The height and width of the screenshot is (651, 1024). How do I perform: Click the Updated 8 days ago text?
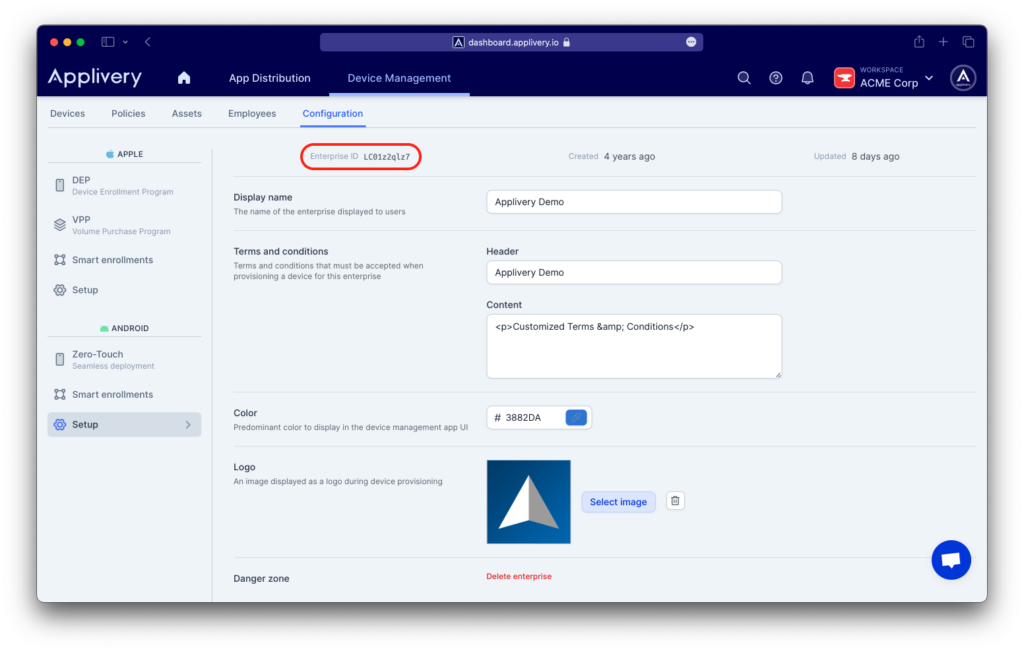(x=856, y=156)
